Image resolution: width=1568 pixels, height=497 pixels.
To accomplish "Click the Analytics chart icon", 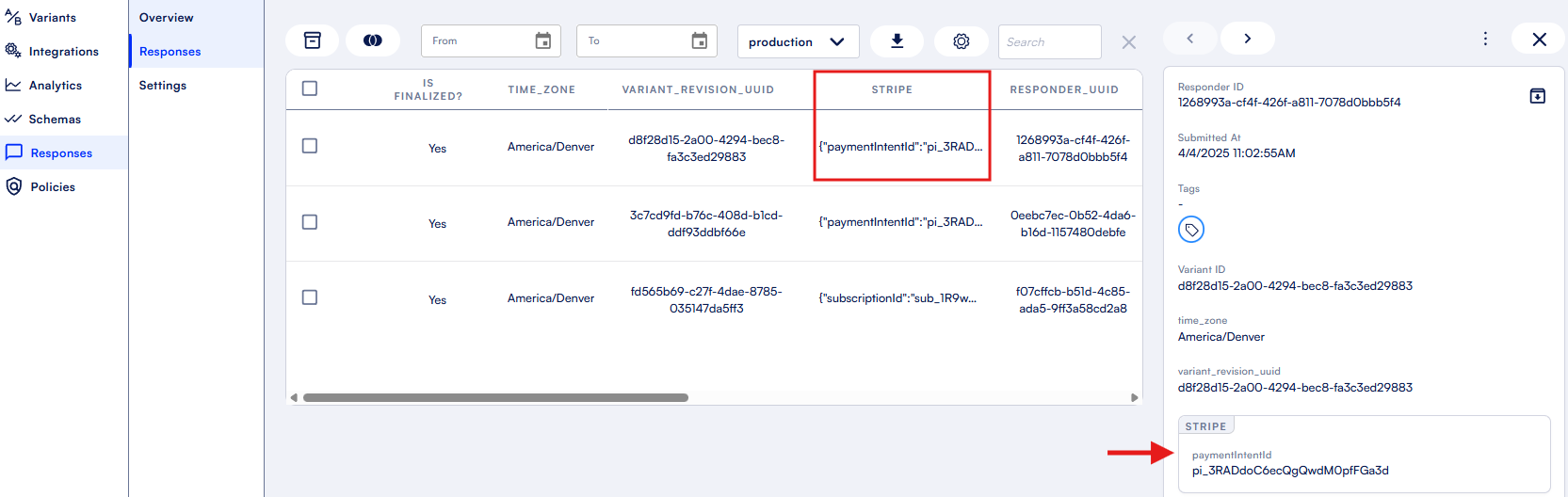I will click(13, 85).
